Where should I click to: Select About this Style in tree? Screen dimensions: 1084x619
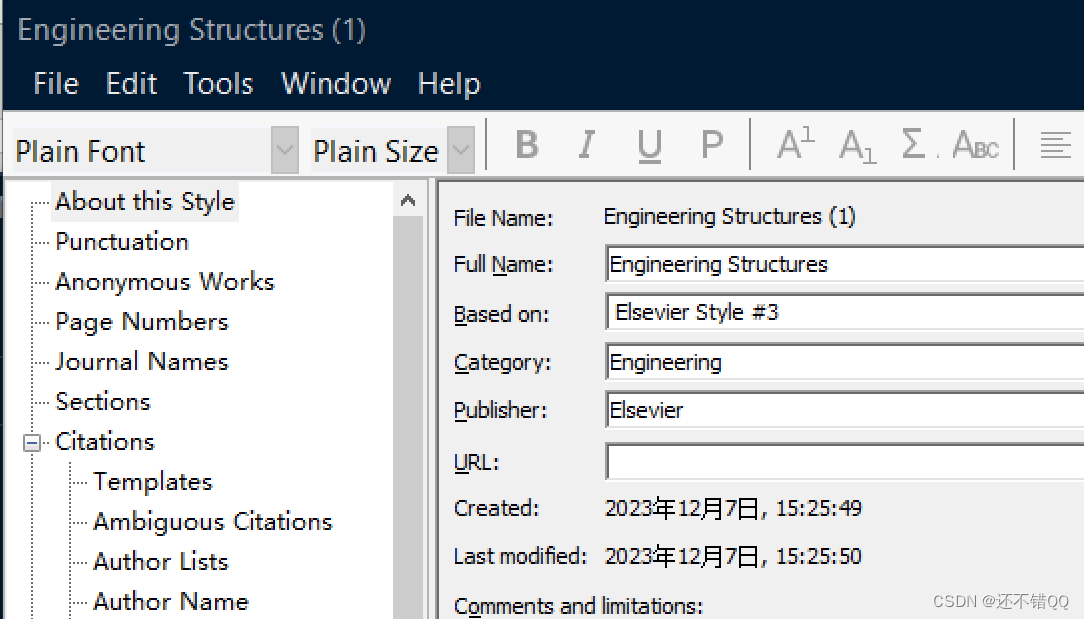pyautogui.click(x=145, y=201)
